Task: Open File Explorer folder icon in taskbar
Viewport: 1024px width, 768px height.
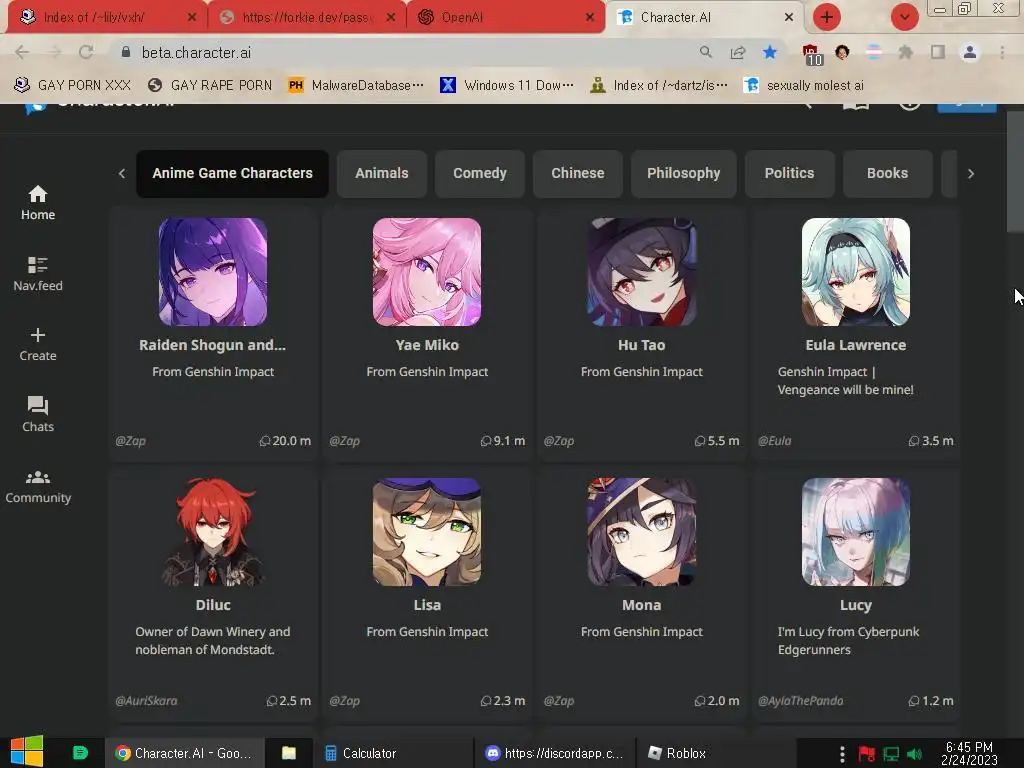Action: click(x=289, y=753)
